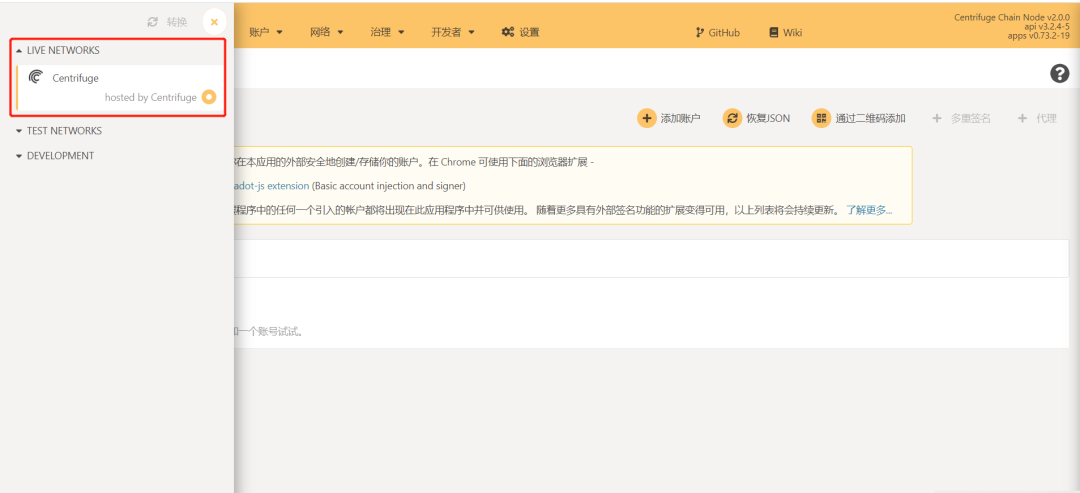Click the 恢复JSON restore icon

pyautogui.click(x=733, y=118)
